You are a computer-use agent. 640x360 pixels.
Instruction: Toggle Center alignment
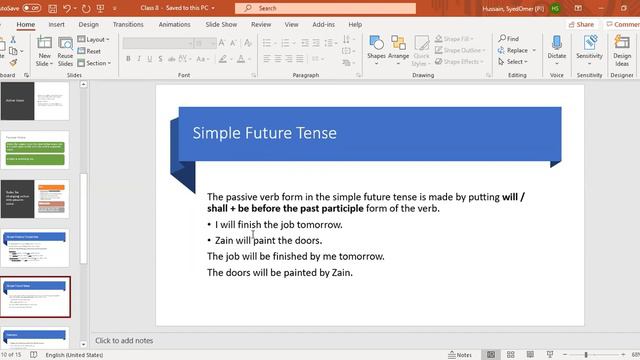point(278,59)
